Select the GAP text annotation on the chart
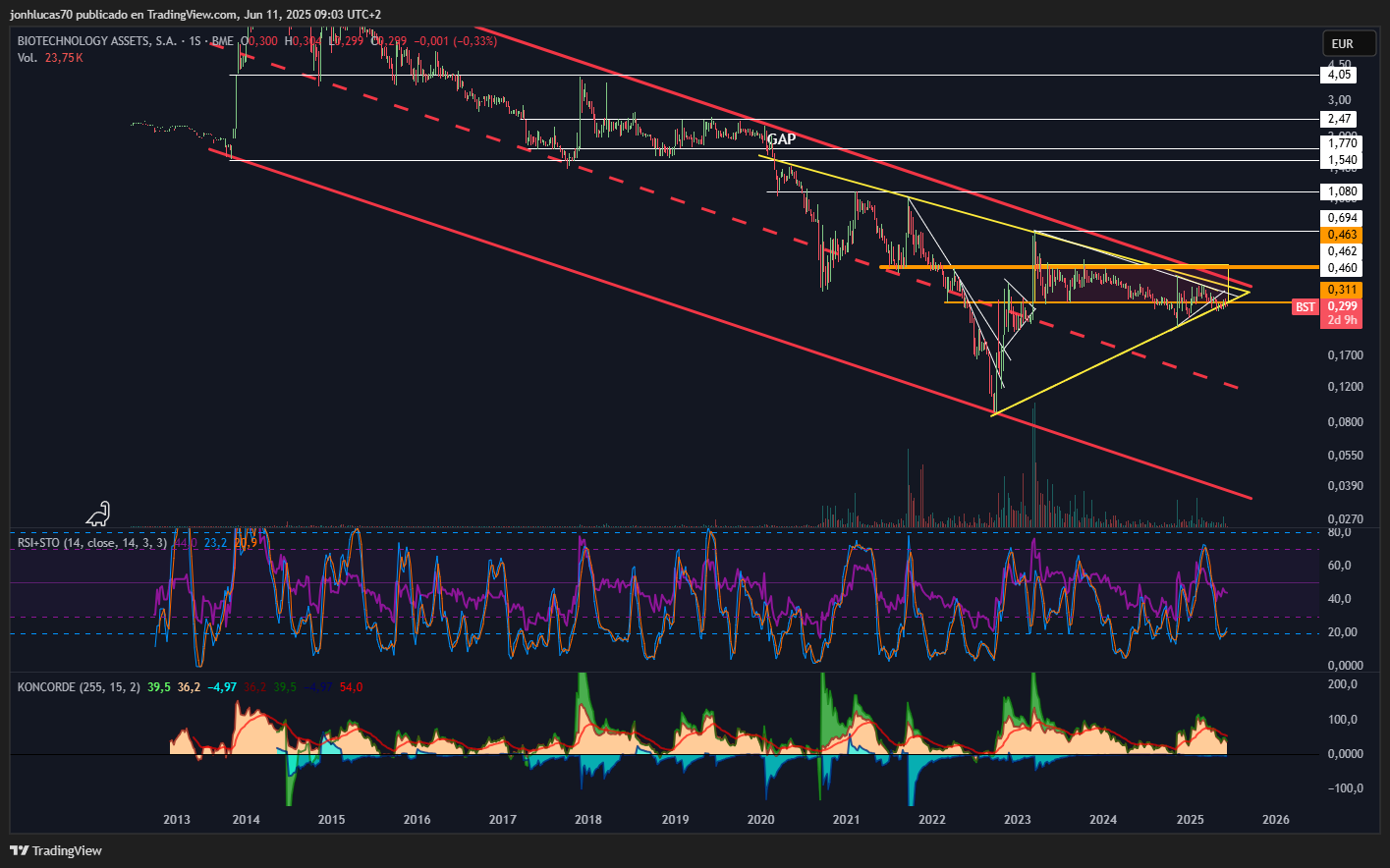 click(x=782, y=139)
